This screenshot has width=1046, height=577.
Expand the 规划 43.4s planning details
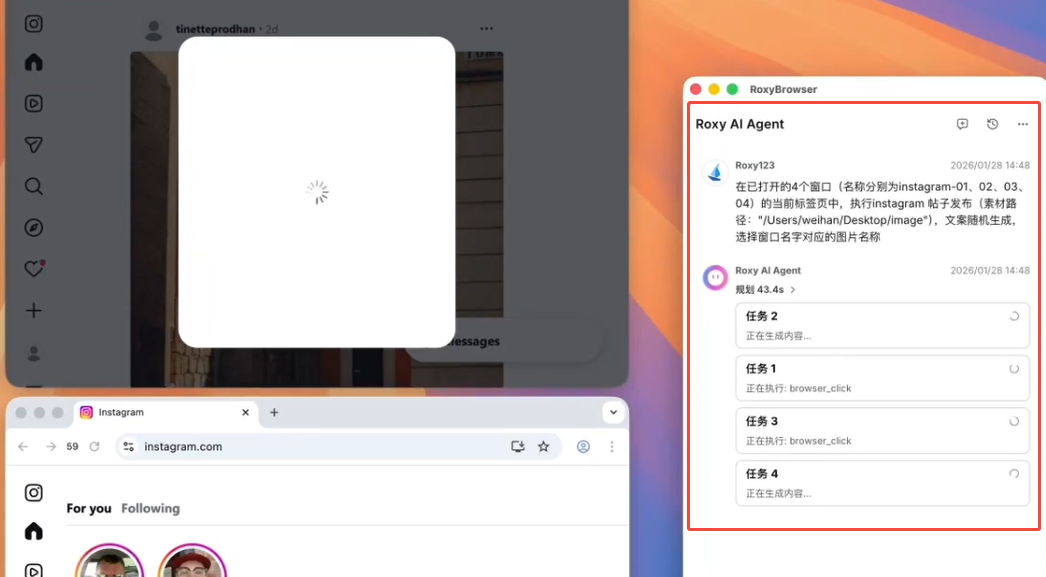pos(766,290)
